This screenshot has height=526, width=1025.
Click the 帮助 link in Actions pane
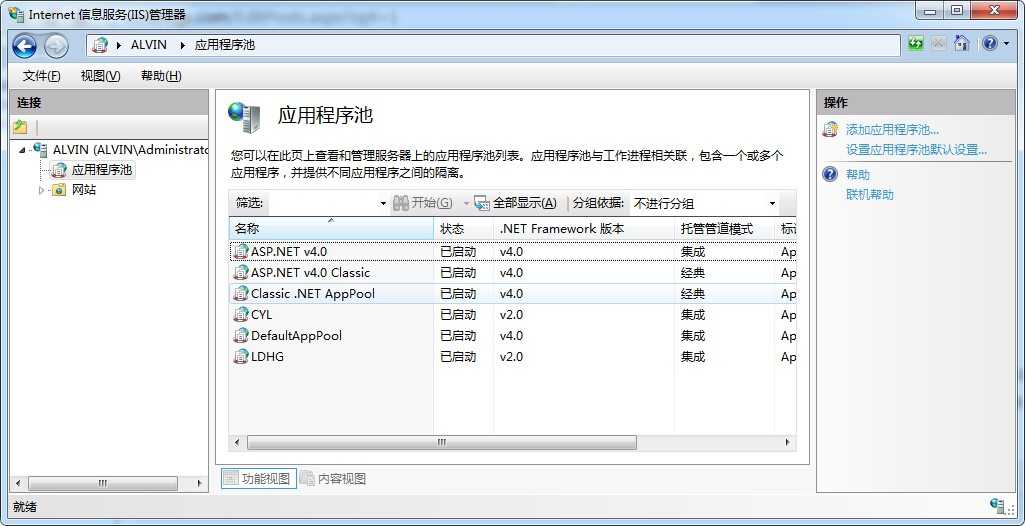[858, 174]
